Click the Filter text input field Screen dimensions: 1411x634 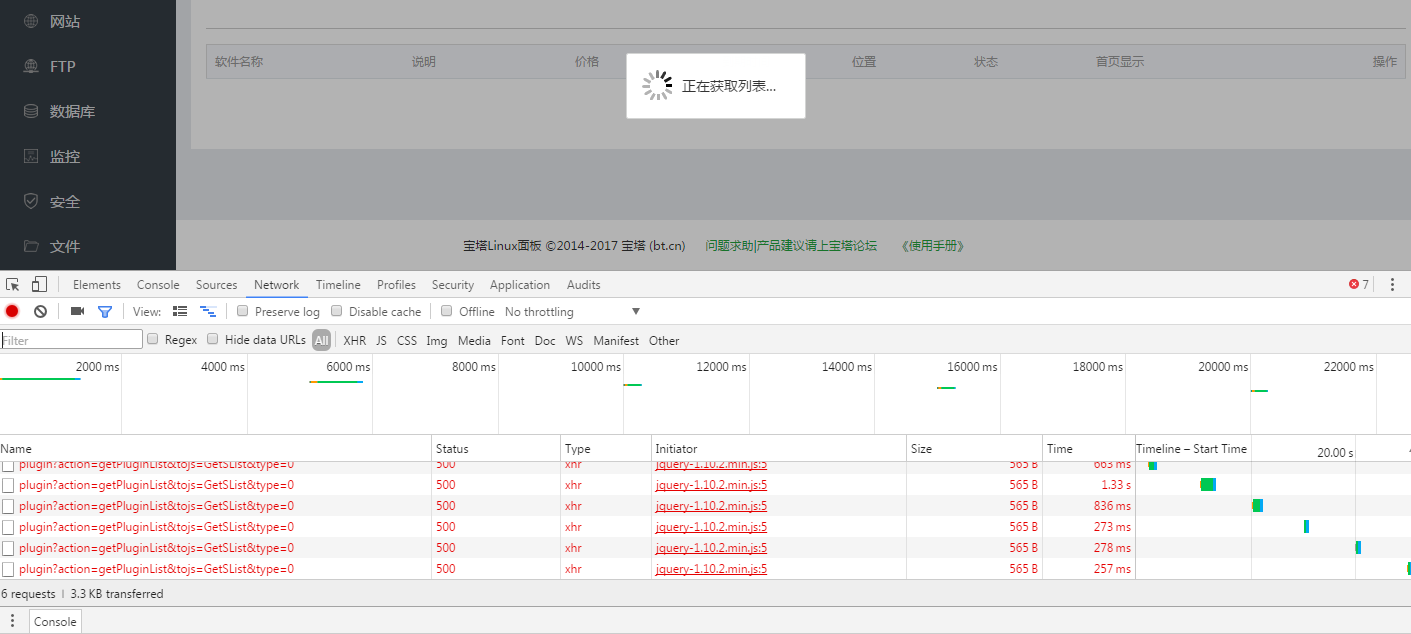coord(72,340)
